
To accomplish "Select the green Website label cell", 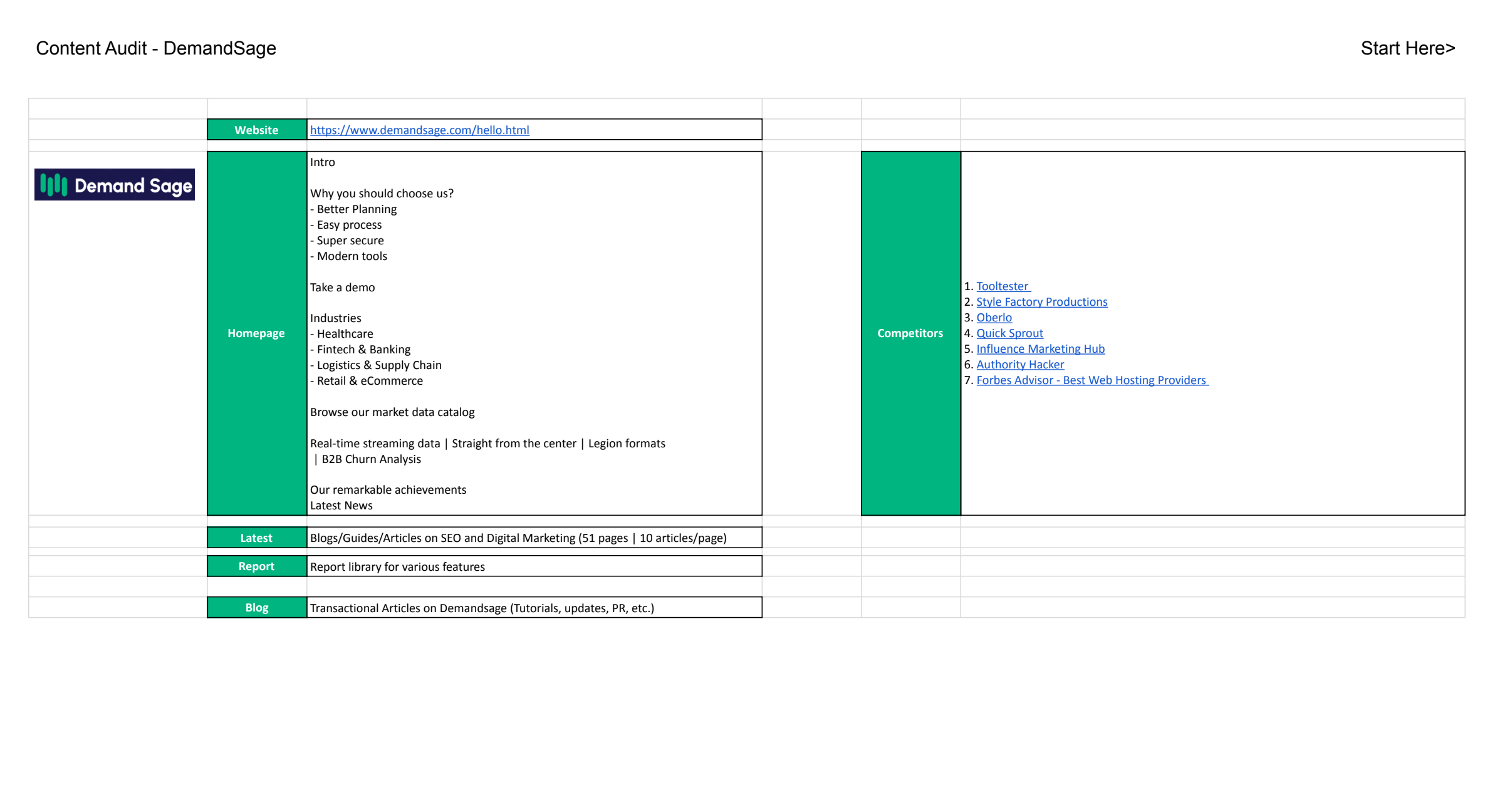I will click(257, 130).
